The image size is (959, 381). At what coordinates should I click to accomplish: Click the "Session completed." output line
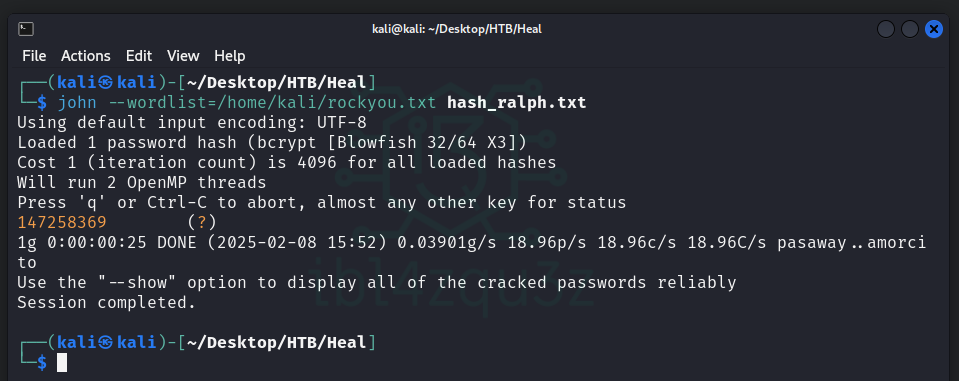click(x=106, y=302)
